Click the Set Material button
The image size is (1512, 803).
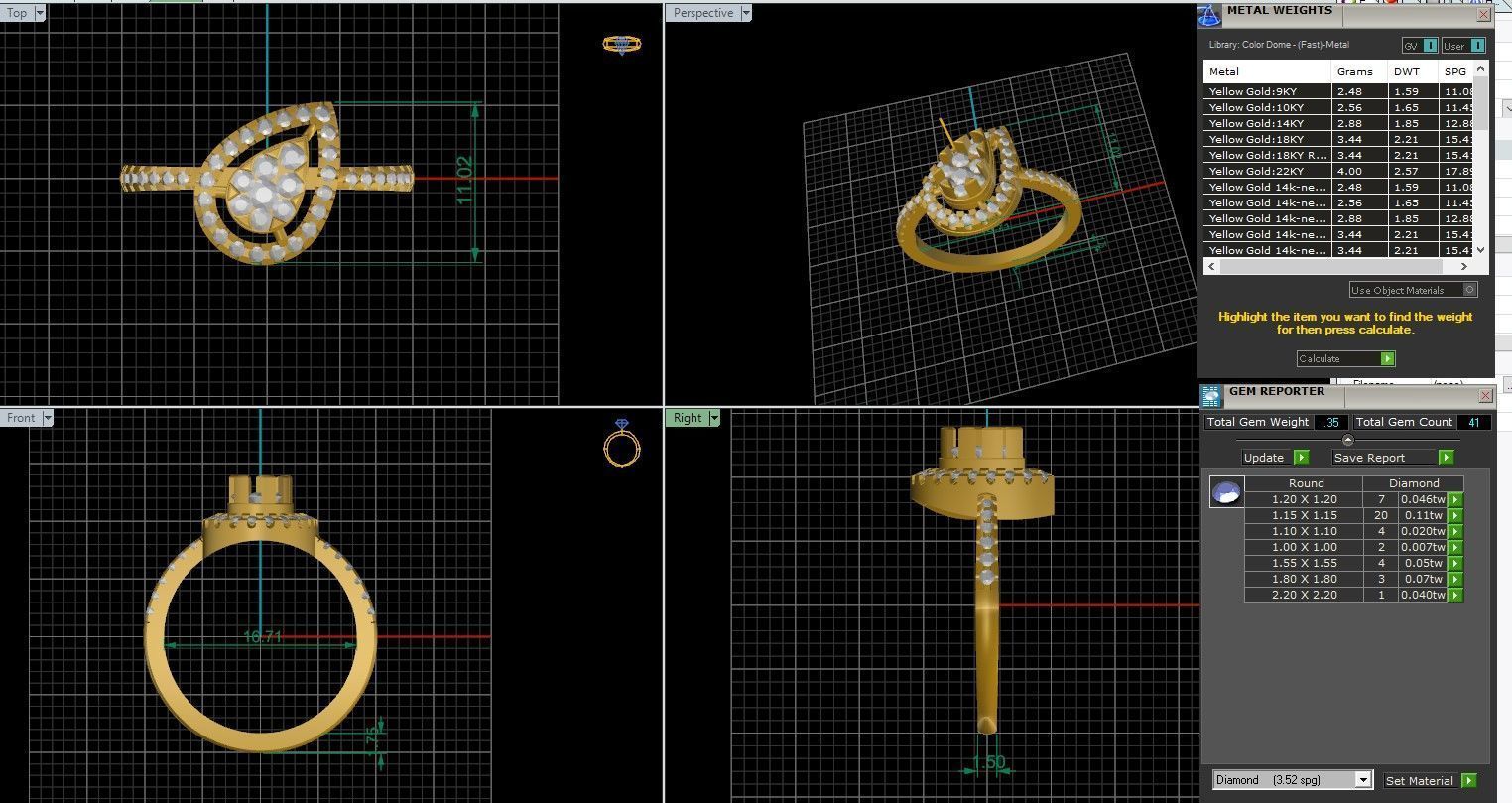[x=1421, y=781]
